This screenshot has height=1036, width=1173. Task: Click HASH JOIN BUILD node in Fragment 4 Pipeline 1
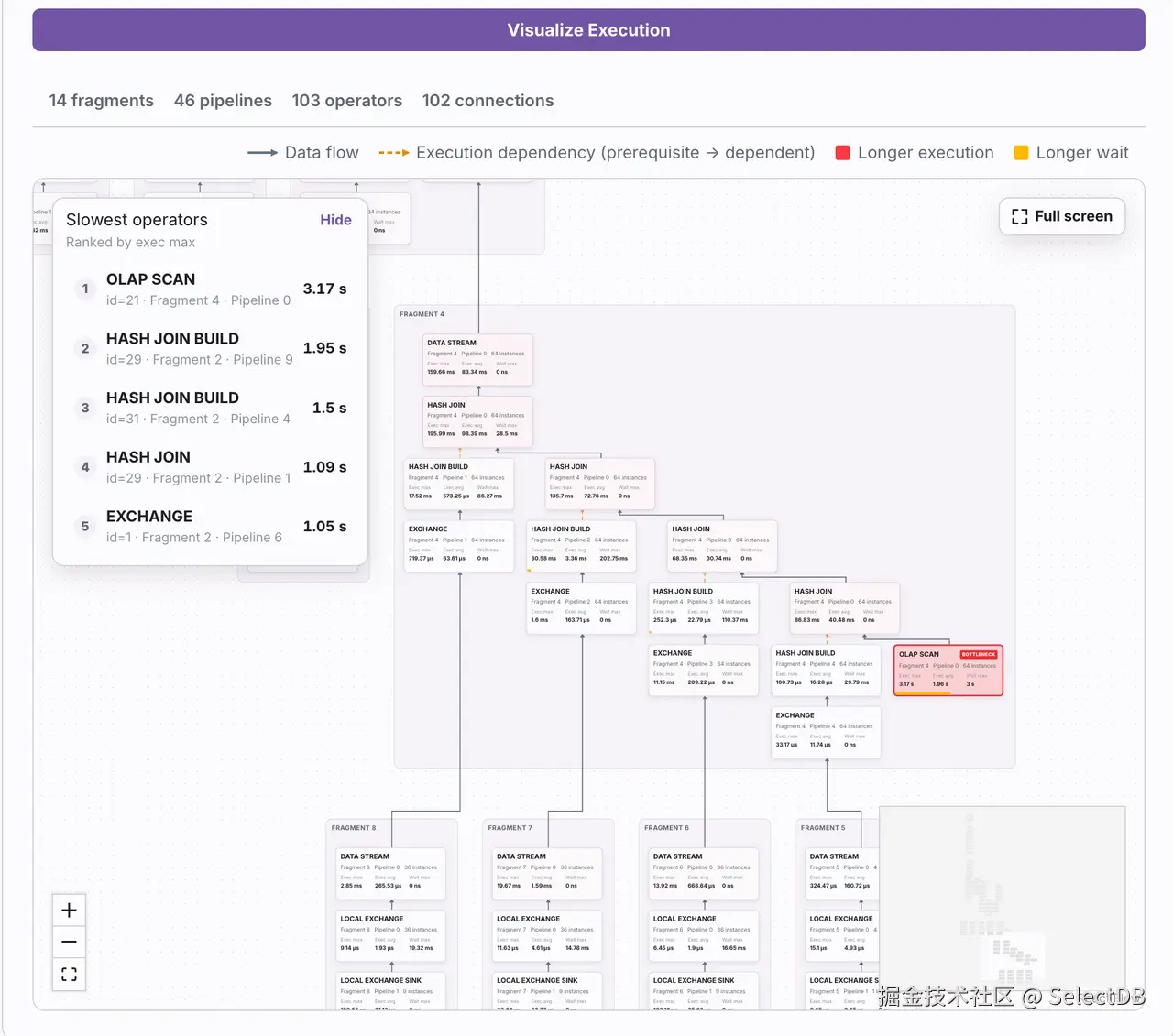(x=459, y=483)
